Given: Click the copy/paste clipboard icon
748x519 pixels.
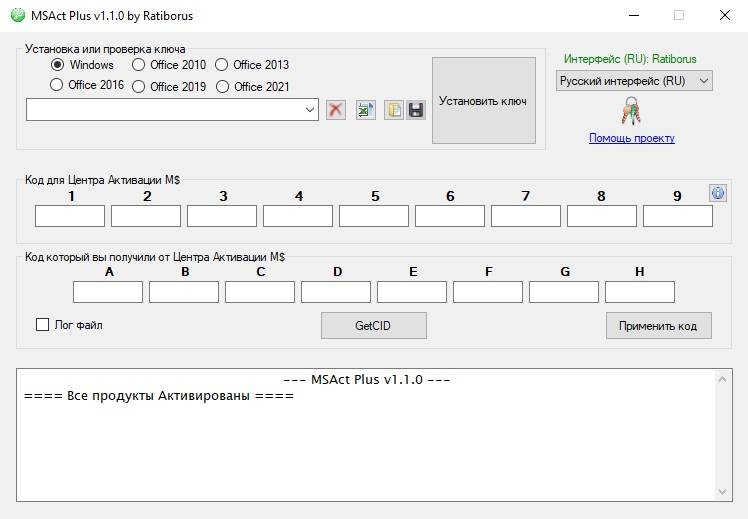Looking at the screenshot, I should pyautogui.click(x=394, y=110).
